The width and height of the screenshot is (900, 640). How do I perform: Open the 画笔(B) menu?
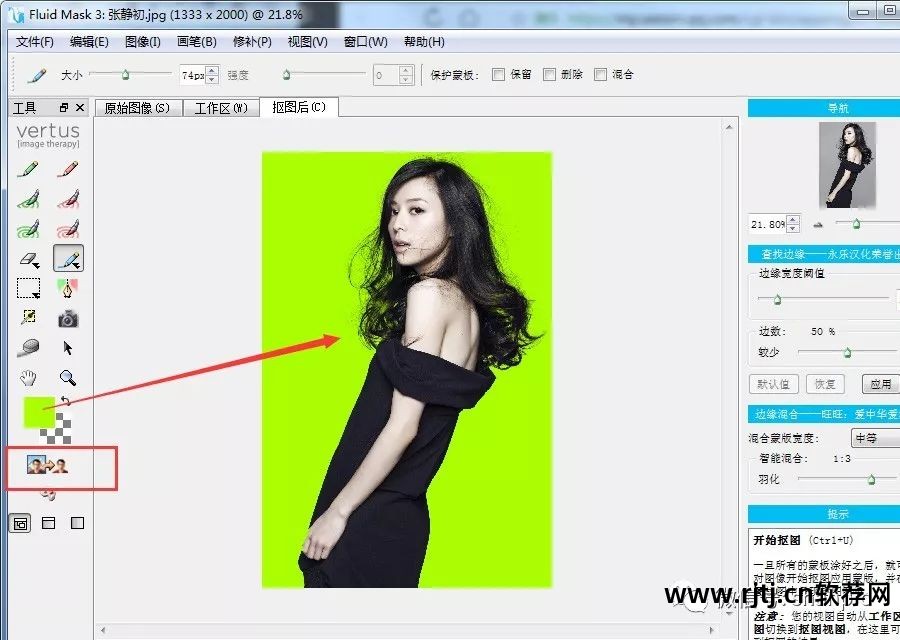[x=197, y=42]
